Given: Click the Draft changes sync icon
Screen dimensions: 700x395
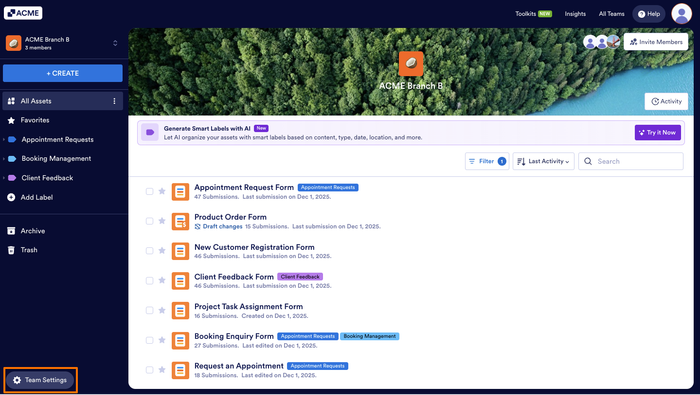Looking at the screenshot, I should [197, 227].
